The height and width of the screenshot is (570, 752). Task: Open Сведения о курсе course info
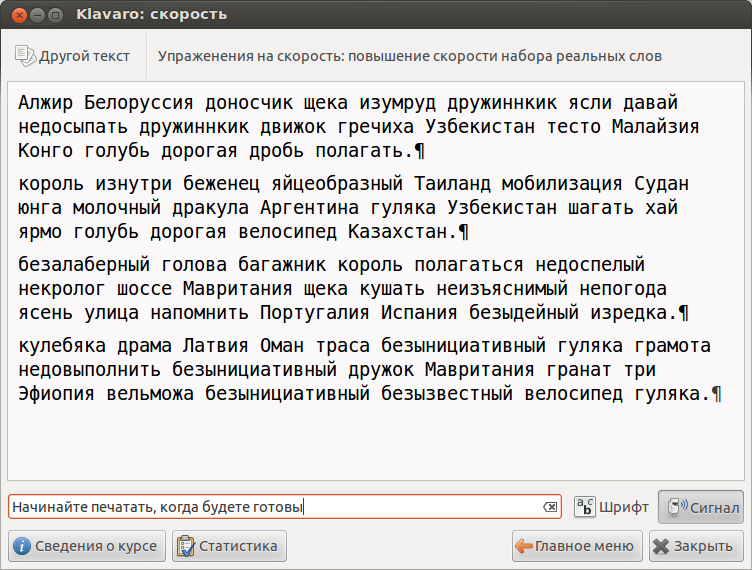click(87, 546)
